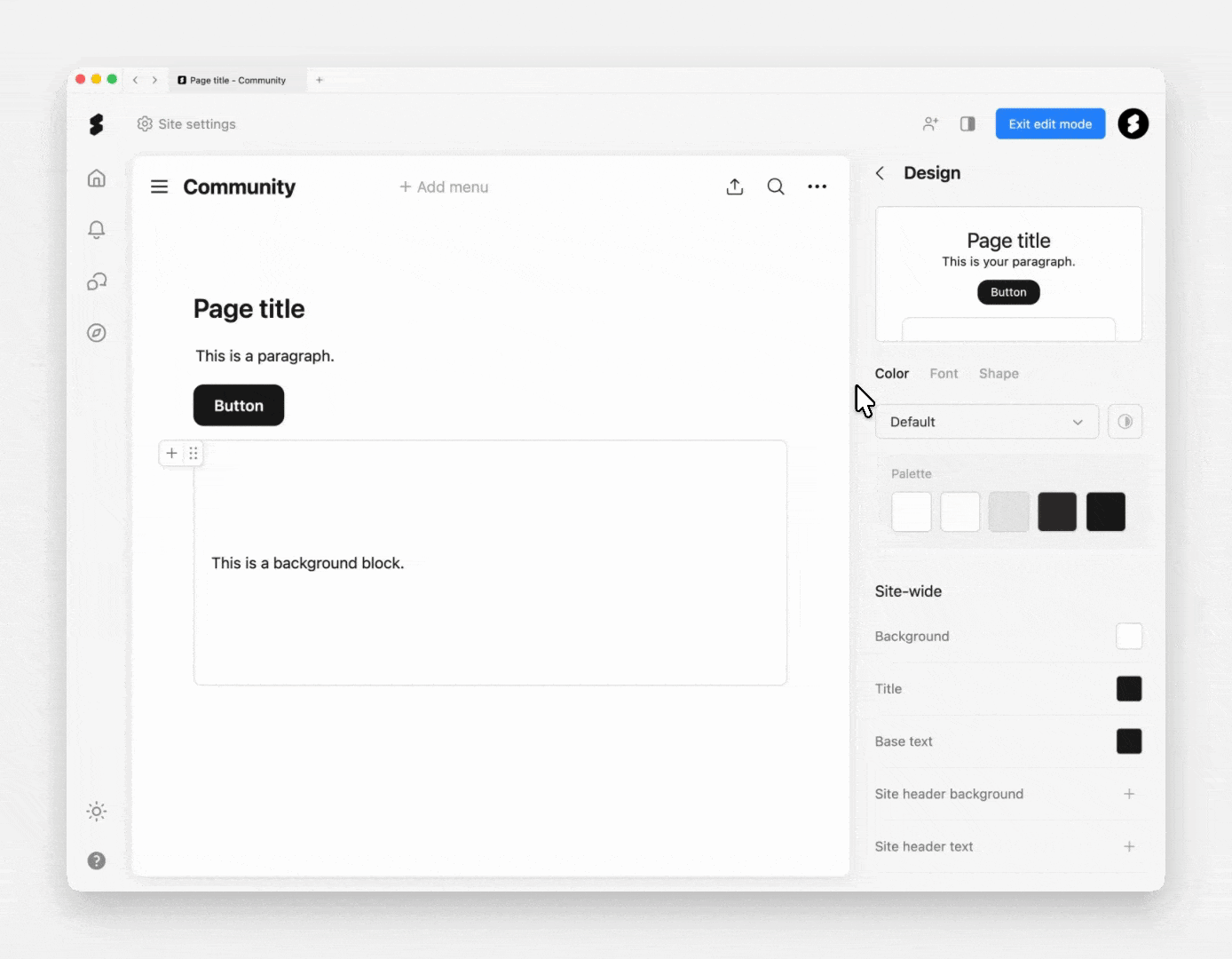Viewport: 1232px width, 959px height.
Task: Select the Title color swatch
Action: [1129, 689]
